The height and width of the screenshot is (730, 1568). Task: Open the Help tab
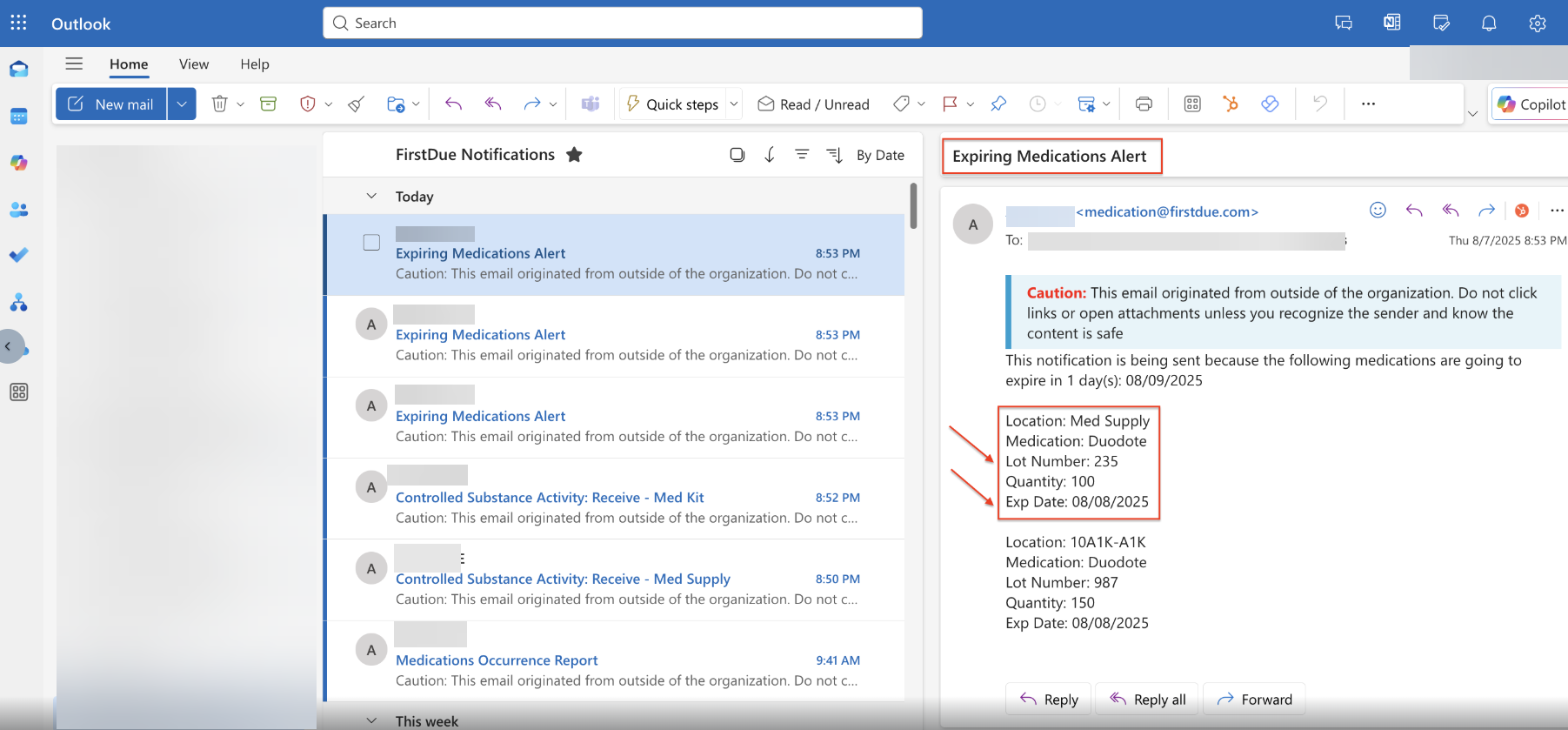point(255,64)
